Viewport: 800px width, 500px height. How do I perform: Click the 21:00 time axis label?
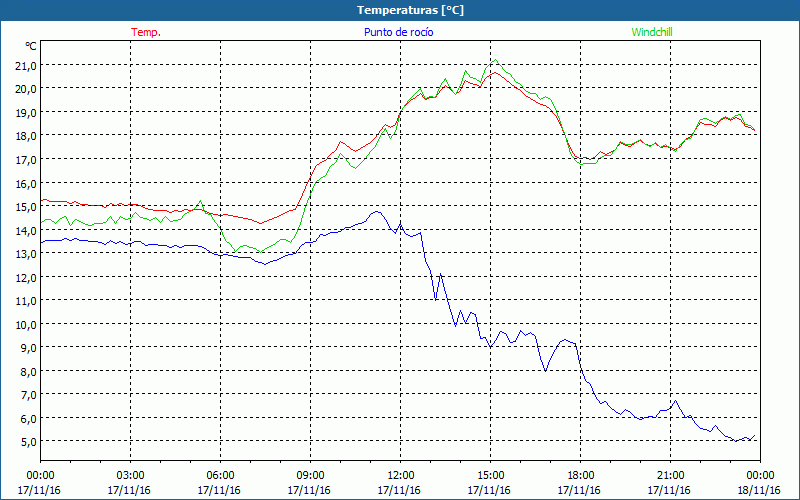(x=670, y=475)
